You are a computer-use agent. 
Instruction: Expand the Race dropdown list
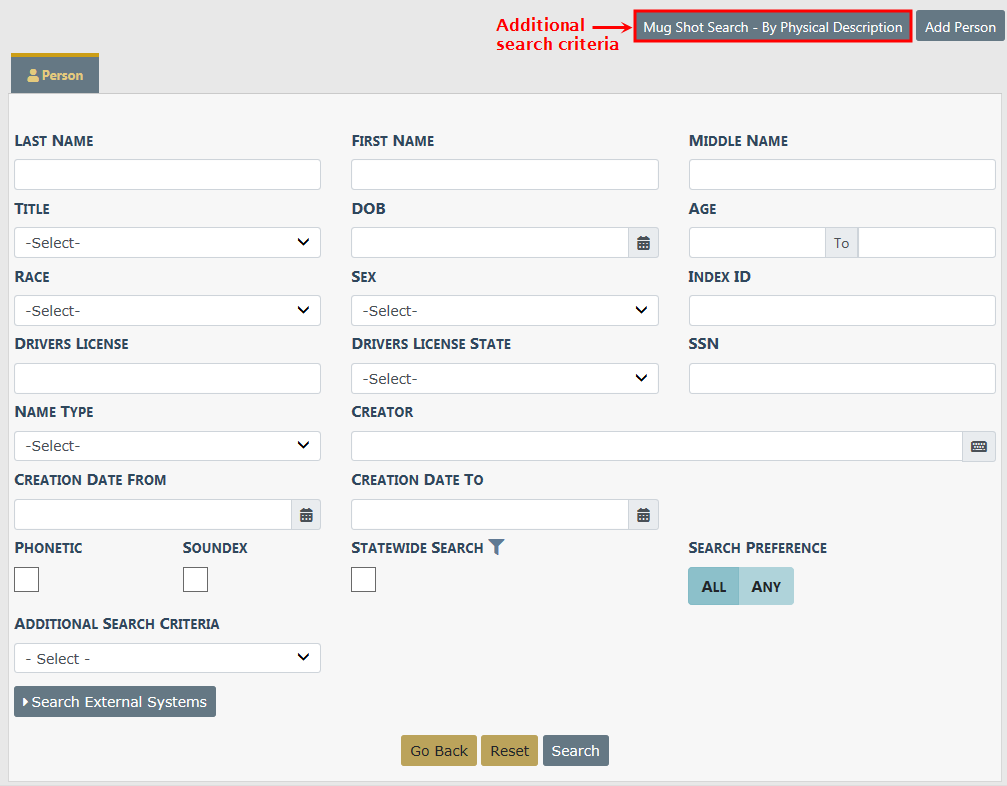click(167, 311)
